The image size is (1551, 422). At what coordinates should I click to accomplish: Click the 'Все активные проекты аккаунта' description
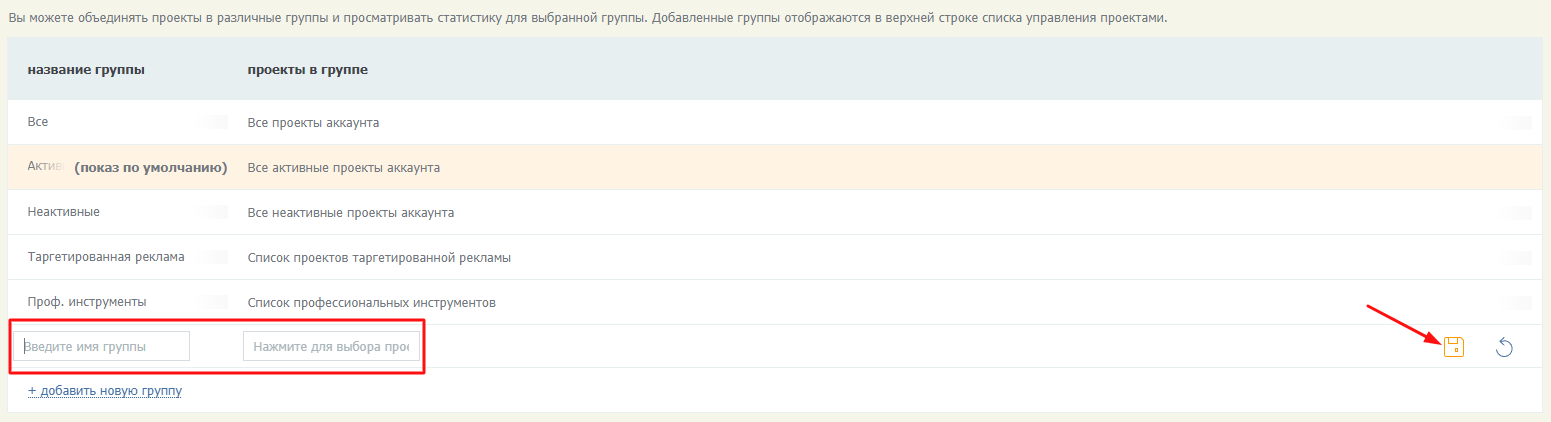pyautogui.click(x=344, y=167)
